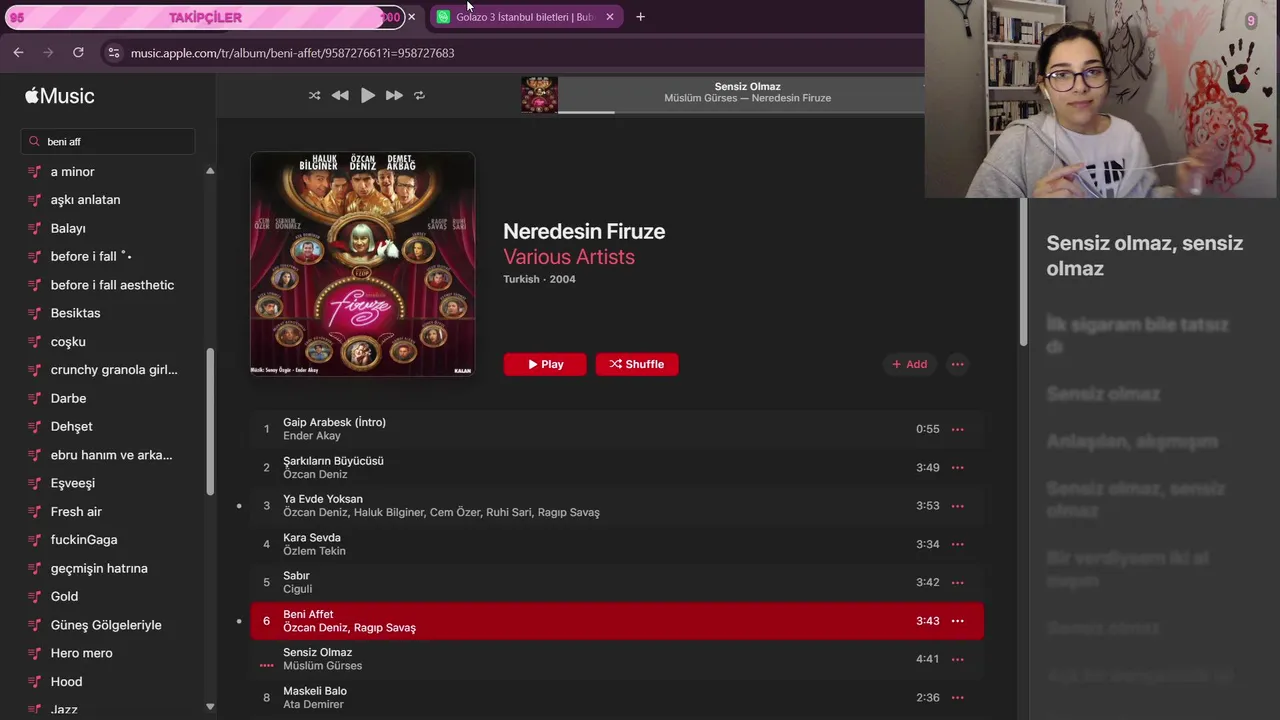Skip to the previous track
The height and width of the screenshot is (720, 1280).
[340, 95]
